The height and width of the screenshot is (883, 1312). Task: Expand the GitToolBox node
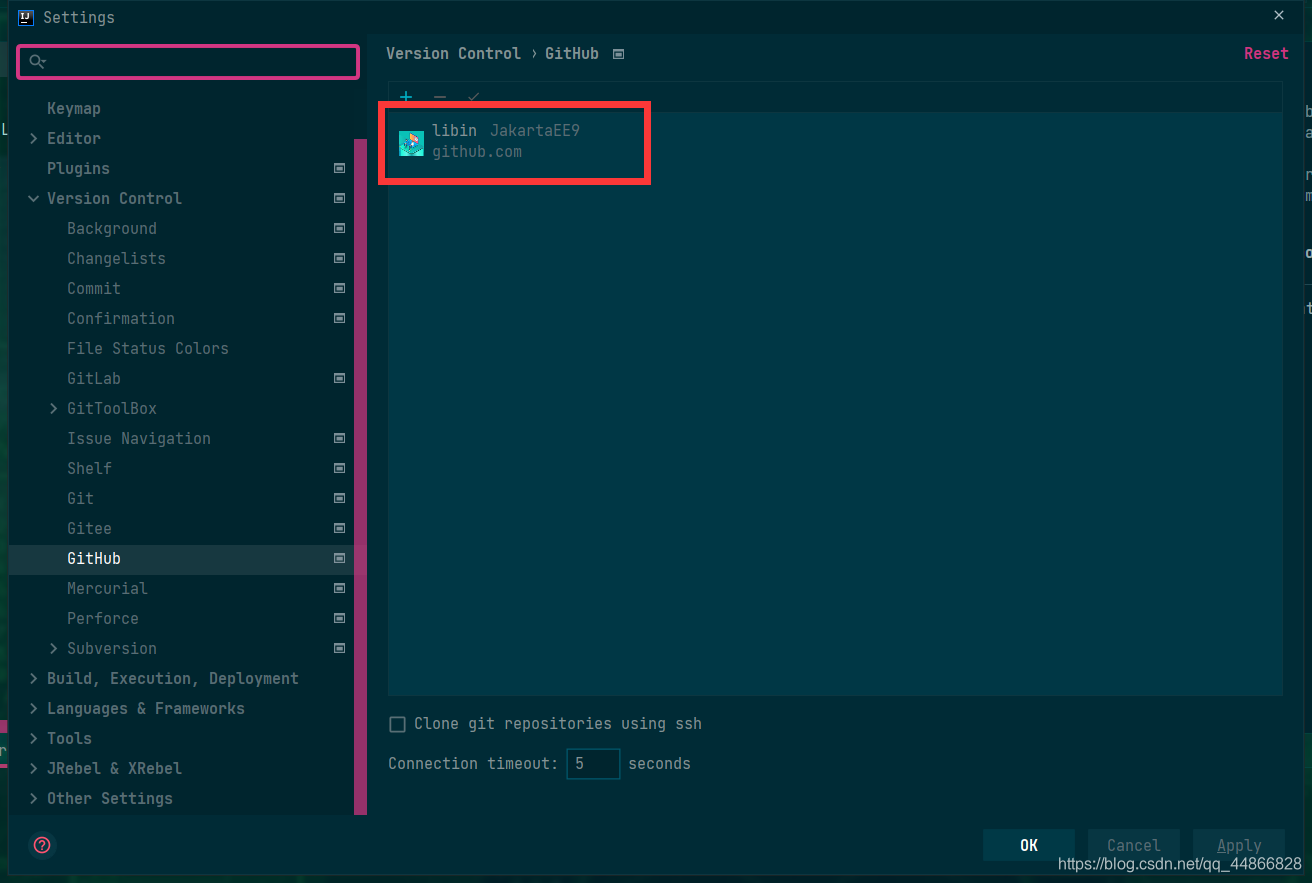pyautogui.click(x=54, y=408)
